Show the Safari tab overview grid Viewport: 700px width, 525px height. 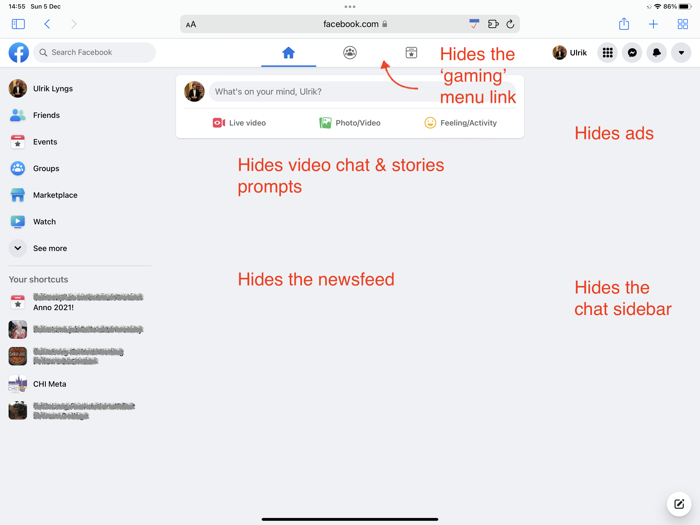(x=683, y=24)
